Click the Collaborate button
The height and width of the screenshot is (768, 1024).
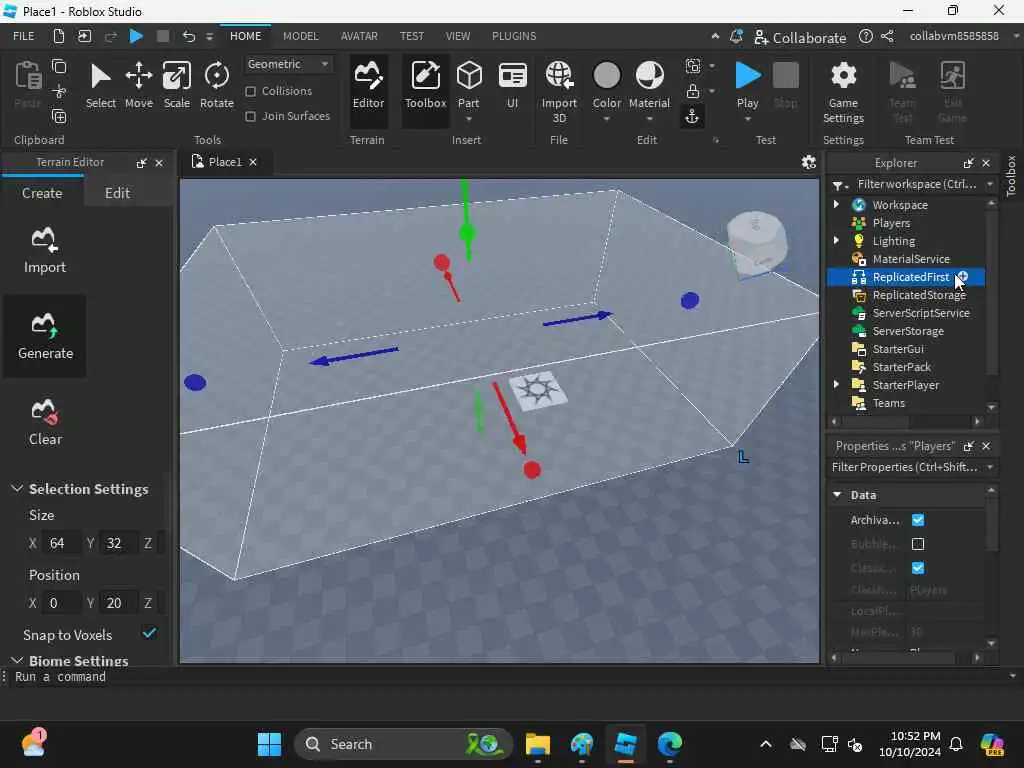click(x=800, y=37)
